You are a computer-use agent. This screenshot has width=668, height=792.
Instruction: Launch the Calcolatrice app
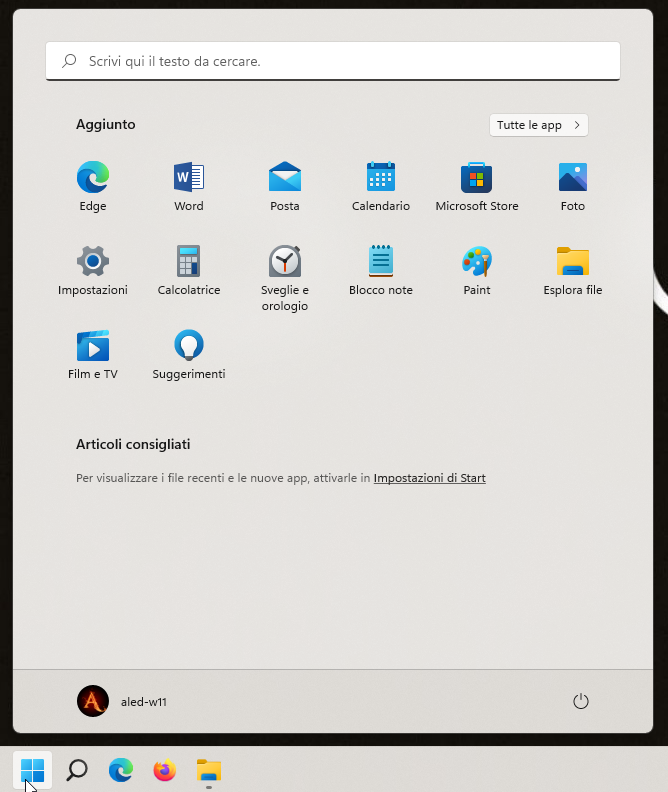[x=189, y=270]
